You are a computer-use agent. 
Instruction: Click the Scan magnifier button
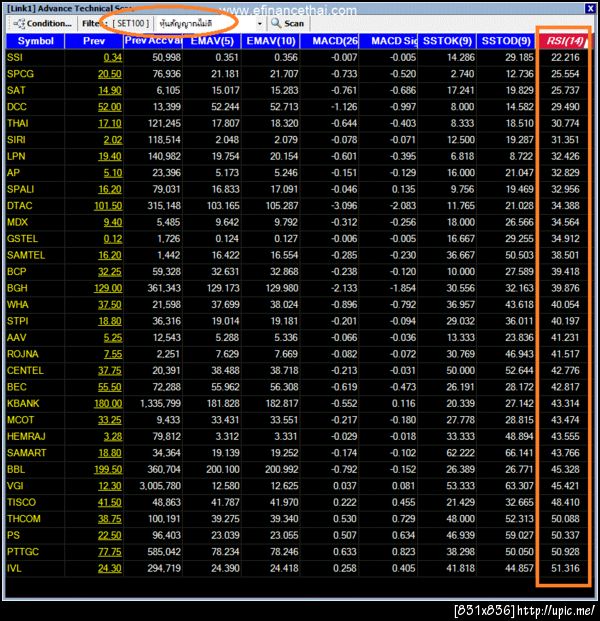(x=288, y=24)
